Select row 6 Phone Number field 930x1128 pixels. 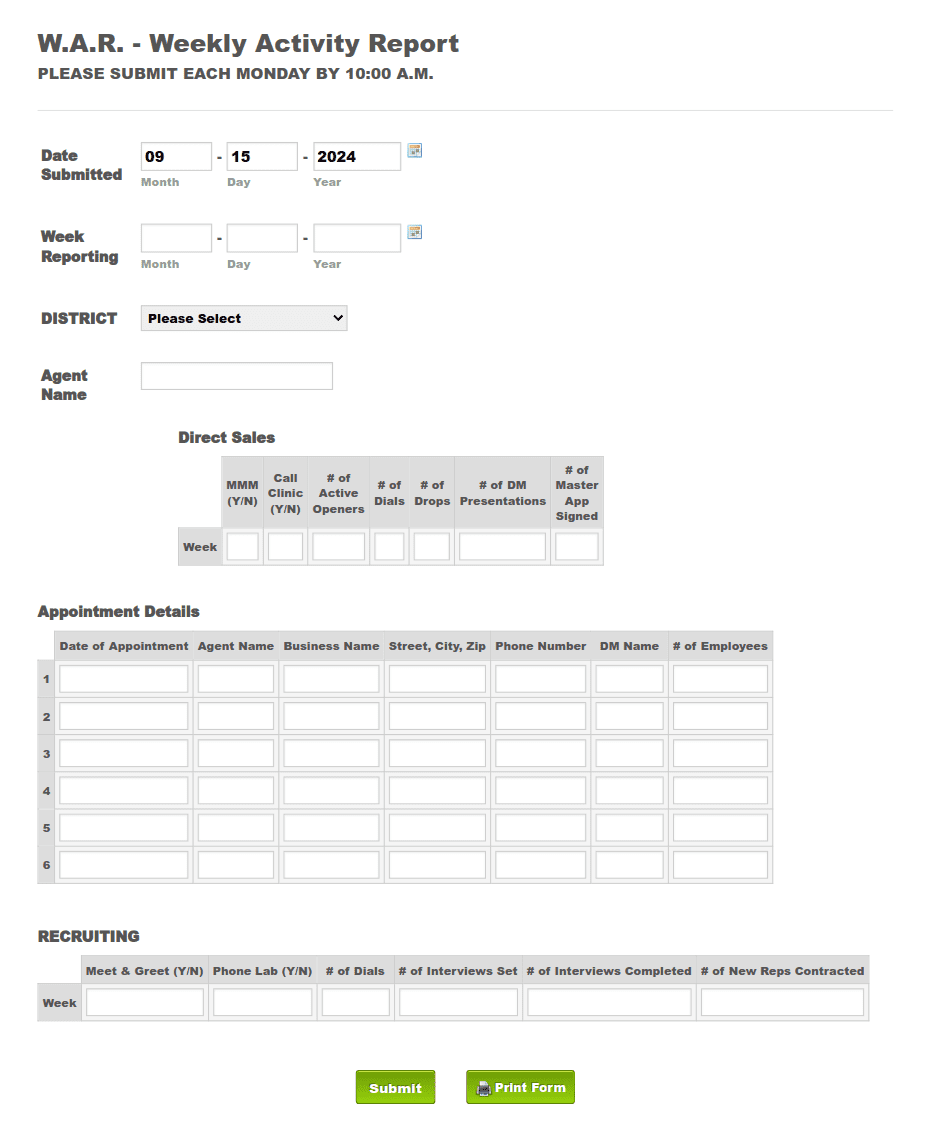click(540, 864)
